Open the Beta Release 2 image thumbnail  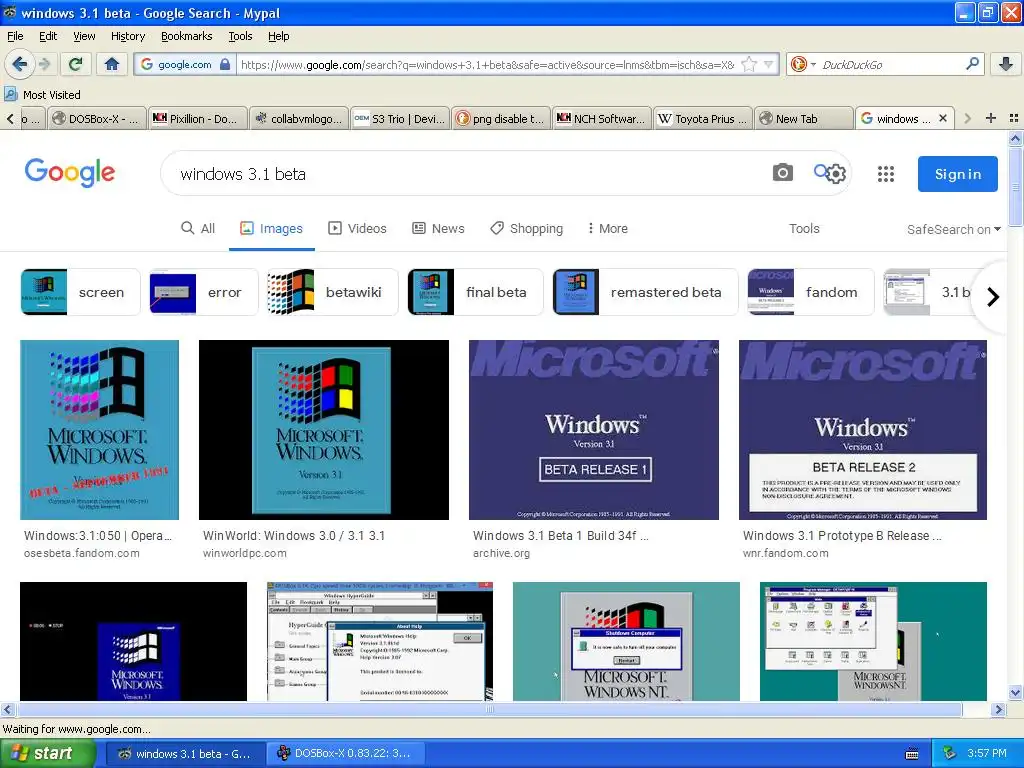[x=863, y=430]
